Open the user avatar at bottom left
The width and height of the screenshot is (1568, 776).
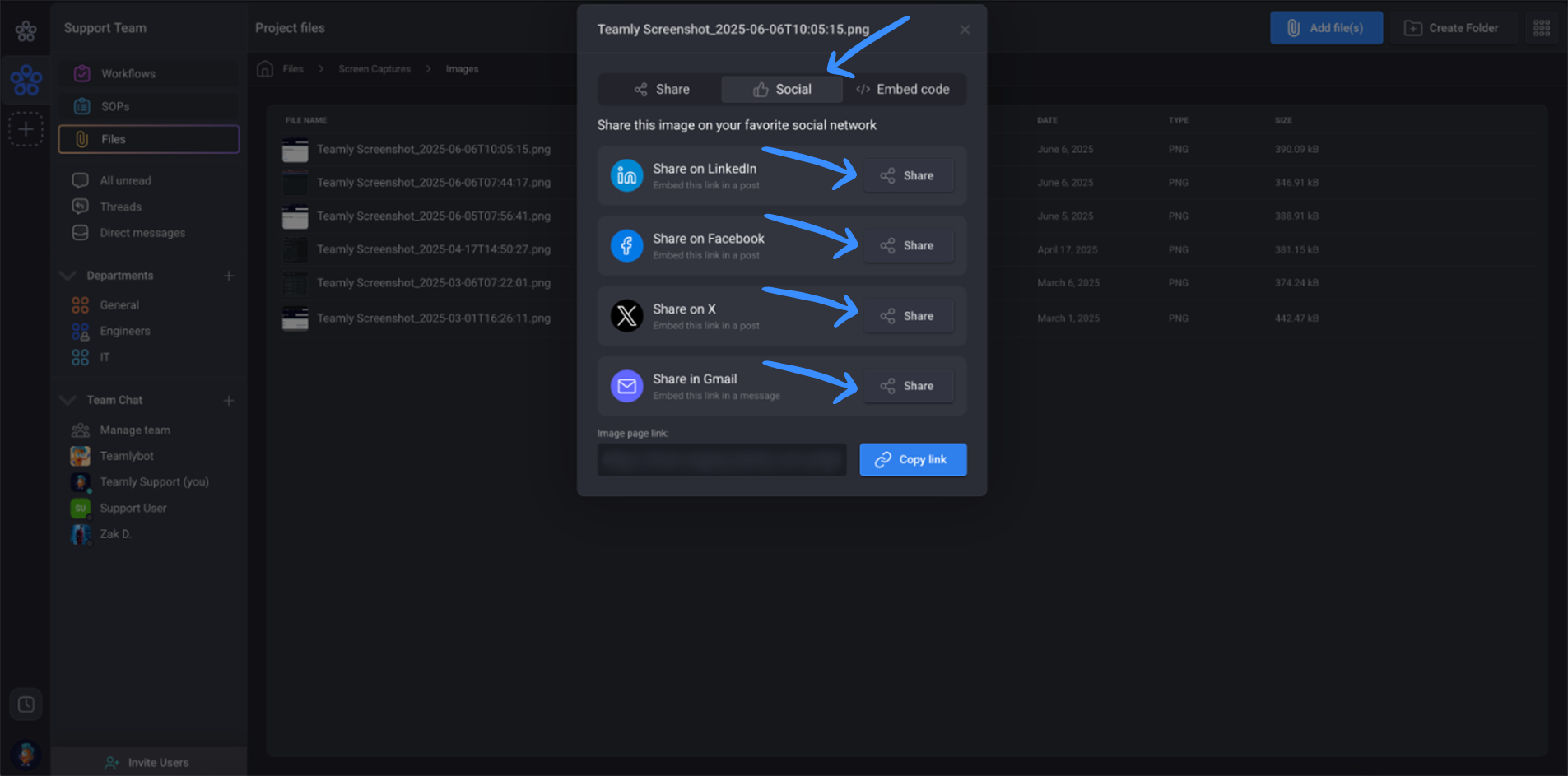[26, 753]
